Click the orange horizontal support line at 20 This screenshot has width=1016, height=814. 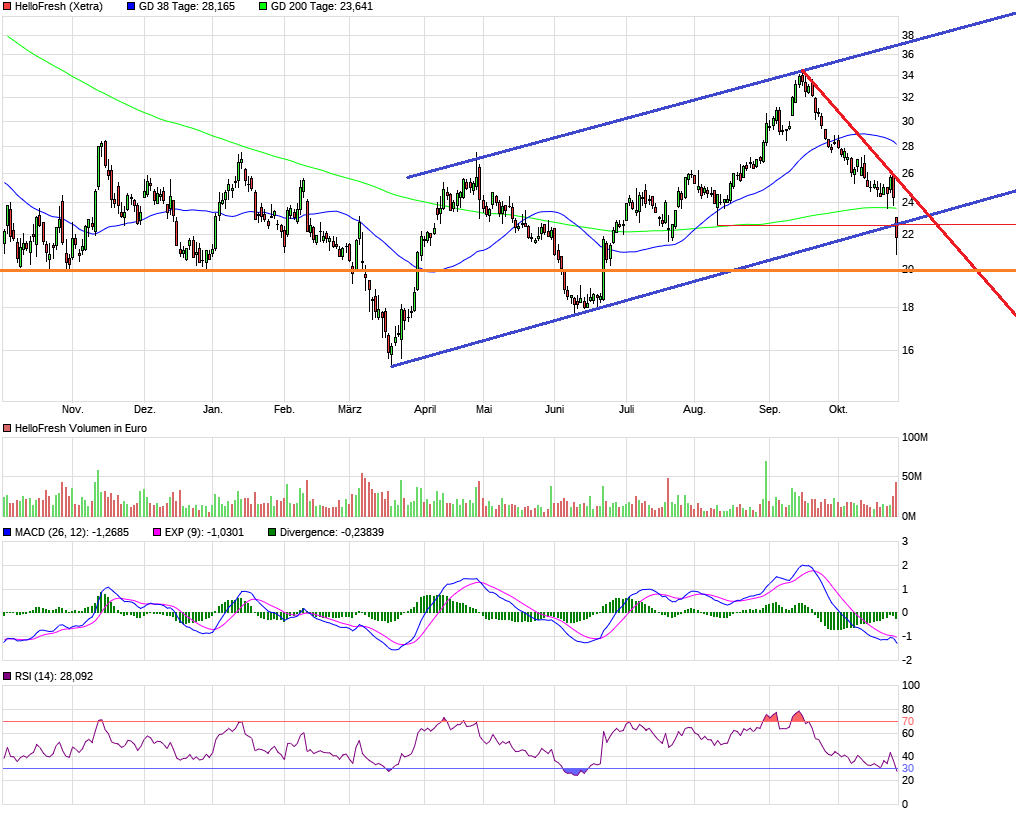coord(508,270)
